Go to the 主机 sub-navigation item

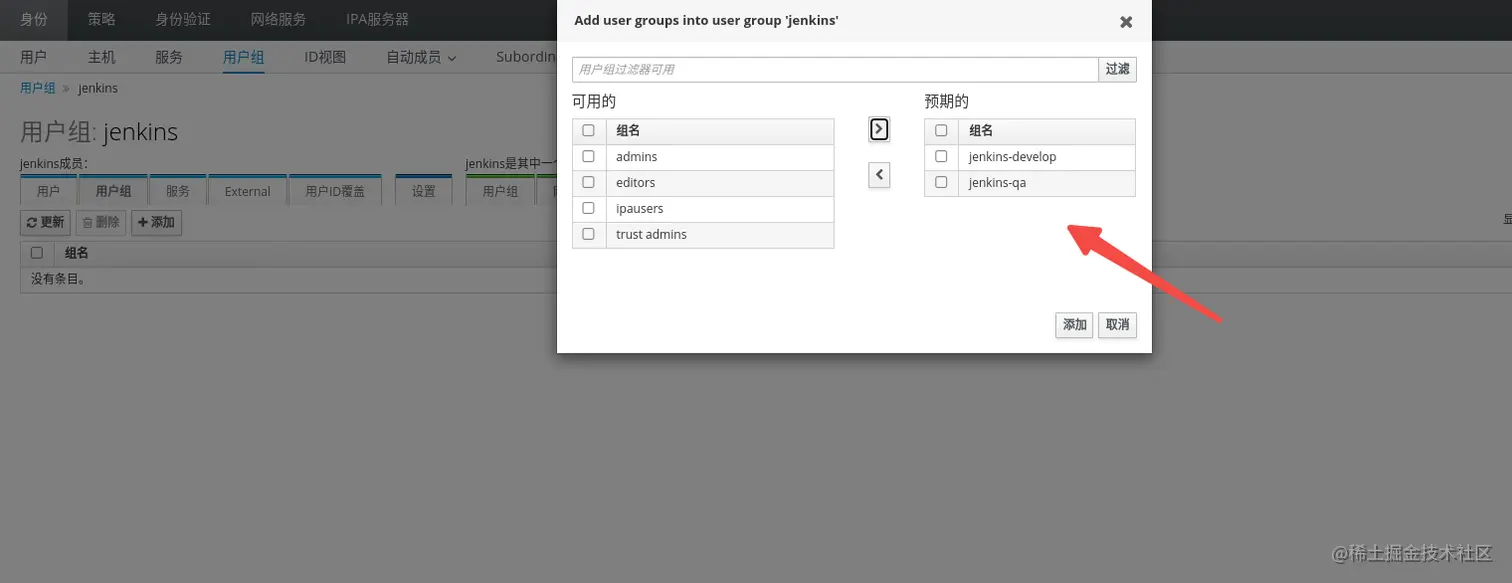point(101,57)
